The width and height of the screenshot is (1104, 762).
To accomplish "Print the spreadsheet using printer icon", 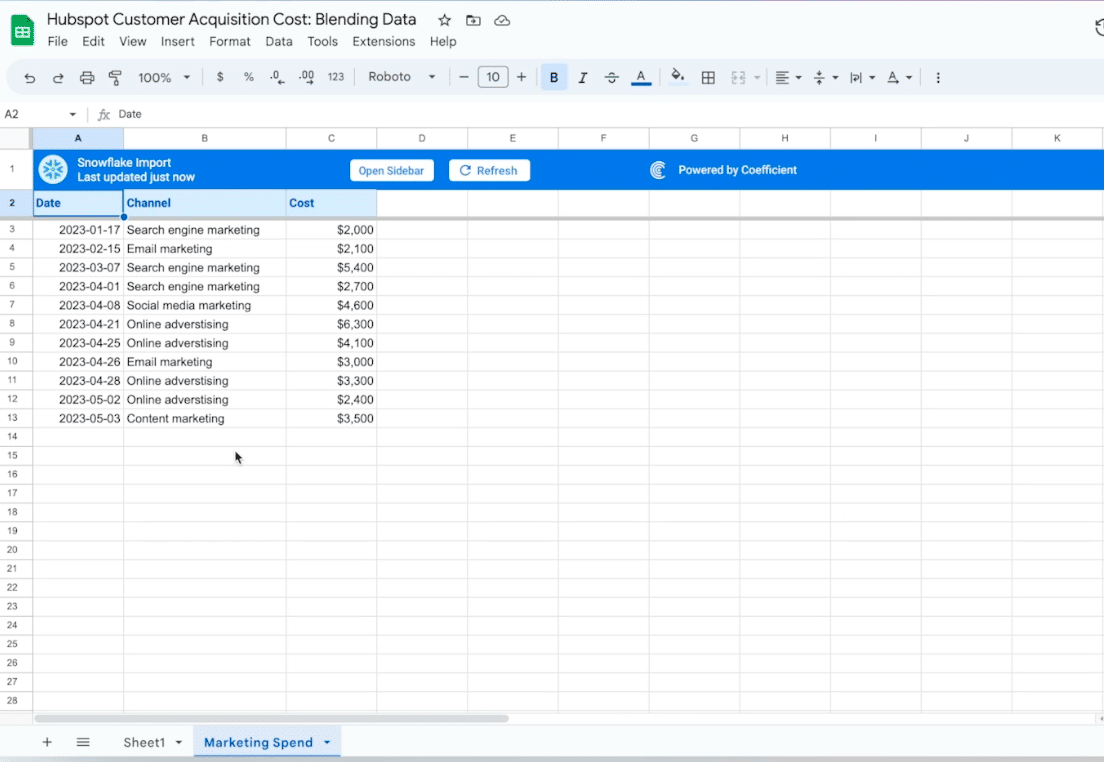I will [x=87, y=77].
